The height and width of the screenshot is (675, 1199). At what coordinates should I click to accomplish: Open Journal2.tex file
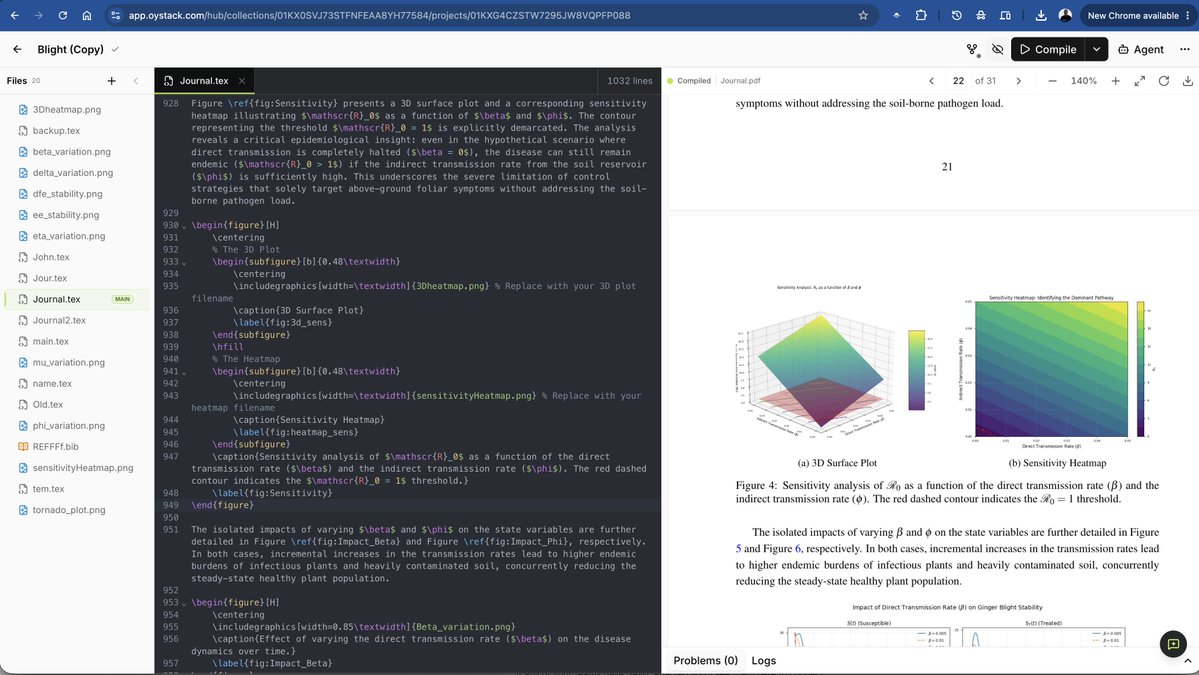[59, 320]
